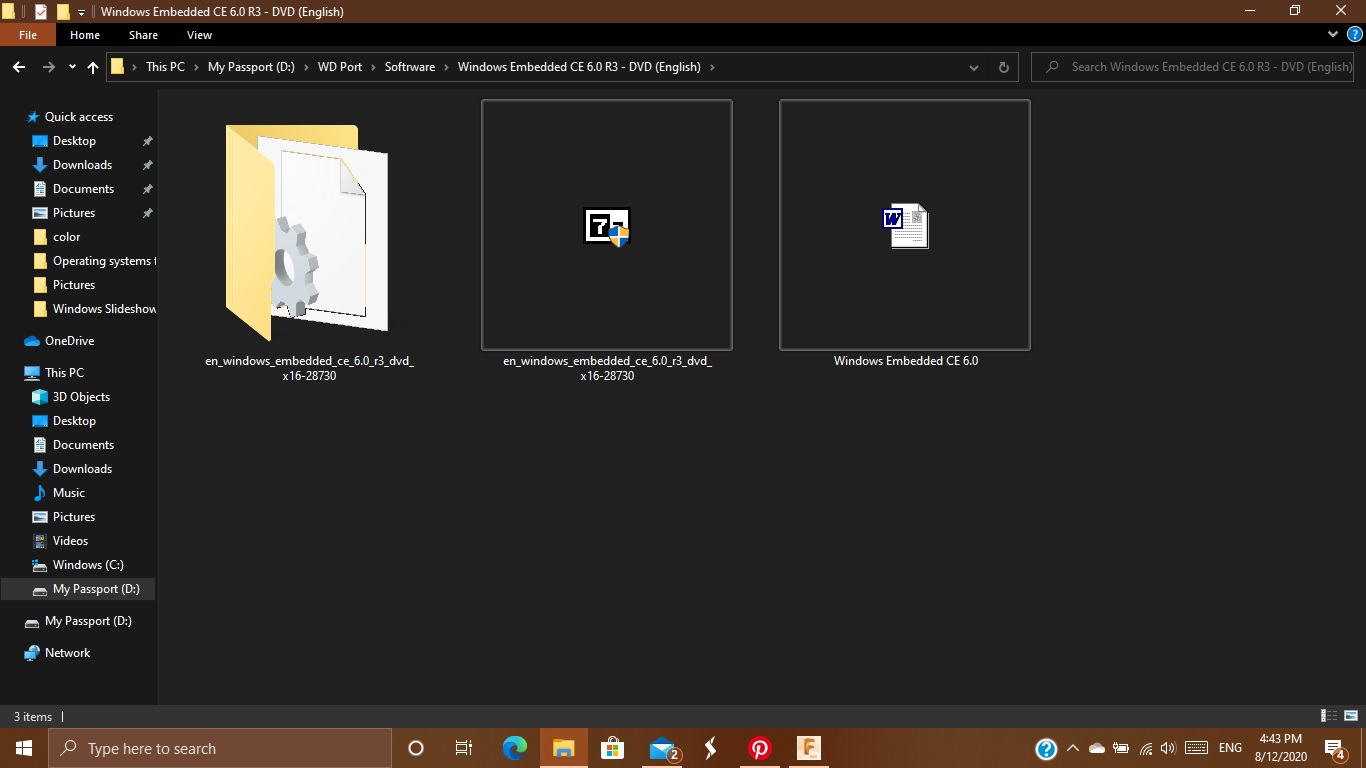The width and height of the screenshot is (1366, 768).
Task: Select OneDrive in navigation pane
Action: pos(69,341)
